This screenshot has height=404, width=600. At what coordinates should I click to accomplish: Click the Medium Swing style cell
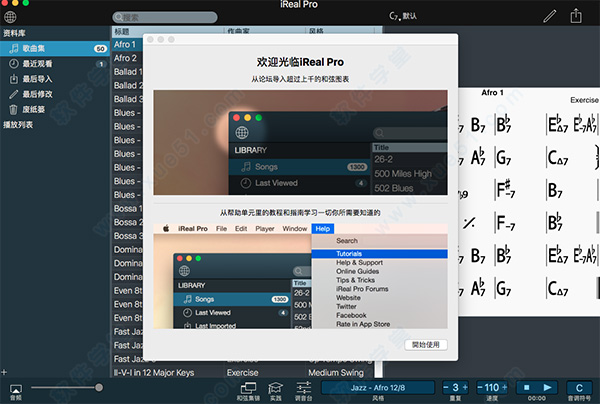[336, 373]
